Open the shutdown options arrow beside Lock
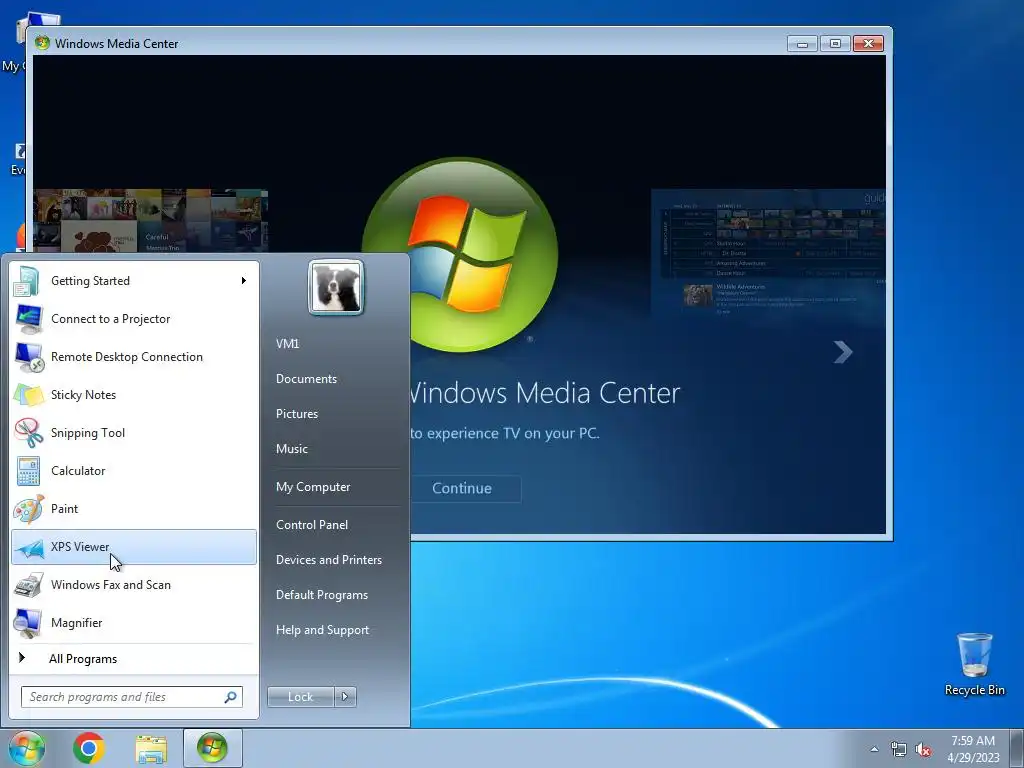The image size is (1024, 768). pos(345,697)
